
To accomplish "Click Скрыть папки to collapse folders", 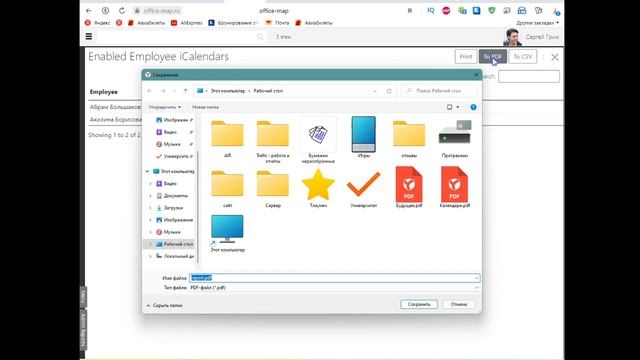I will pyautogui.click(x=164, y=305).
